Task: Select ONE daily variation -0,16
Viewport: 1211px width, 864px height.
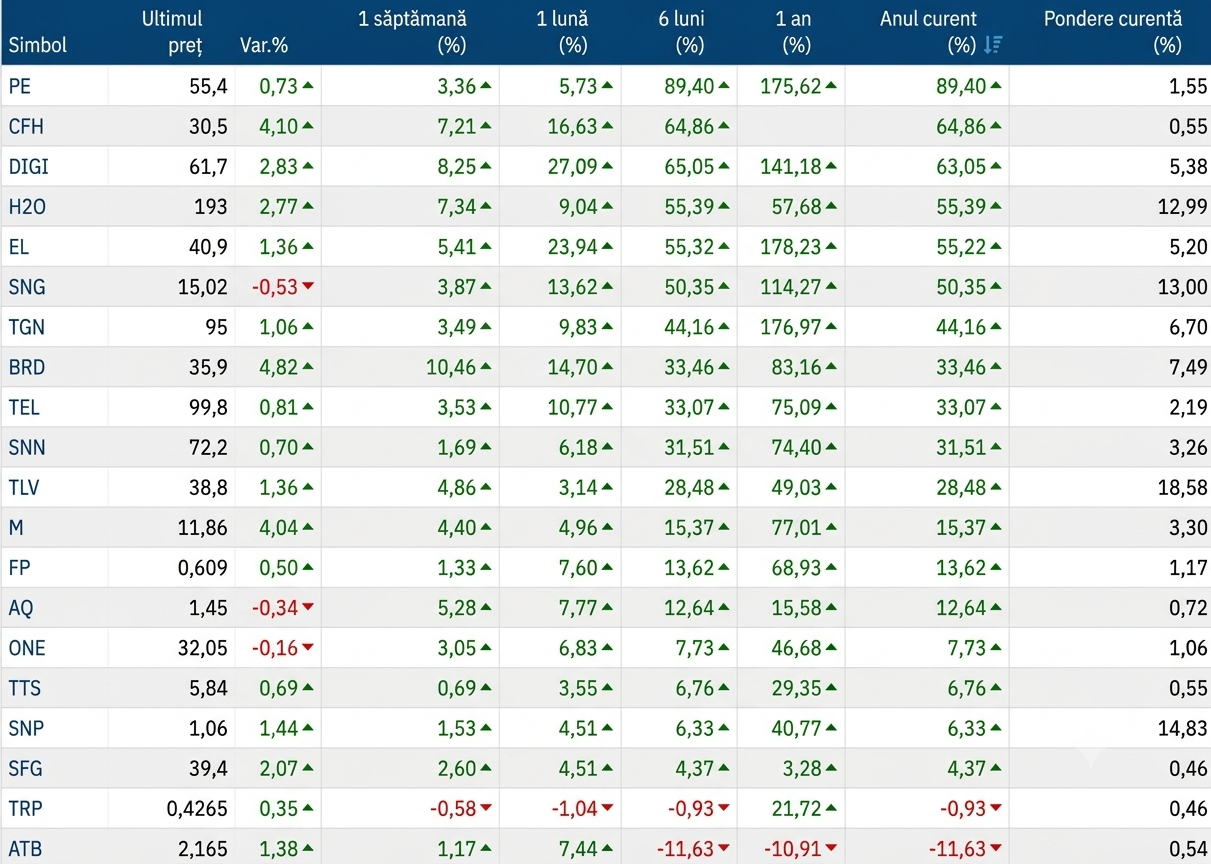Action: tap(274, 647)
